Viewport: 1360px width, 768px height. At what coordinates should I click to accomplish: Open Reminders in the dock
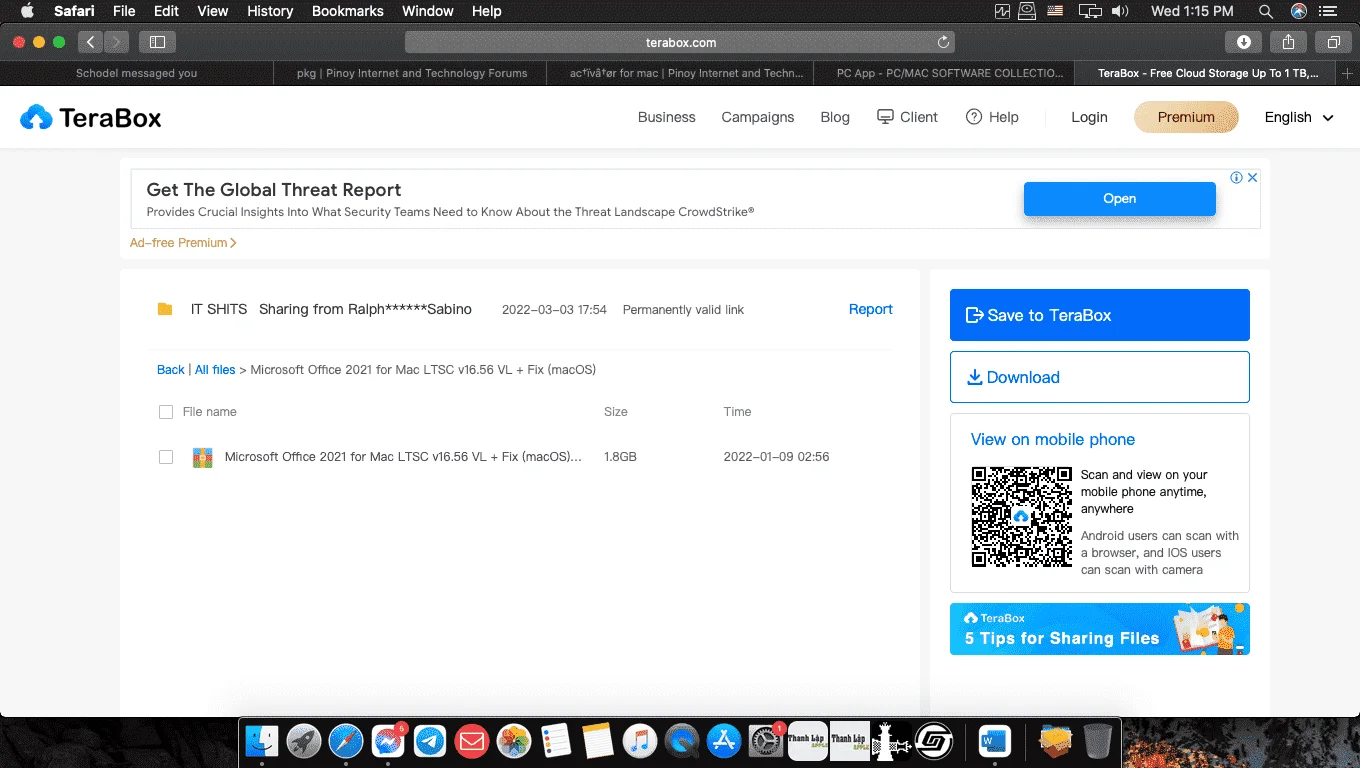point(555,741)
